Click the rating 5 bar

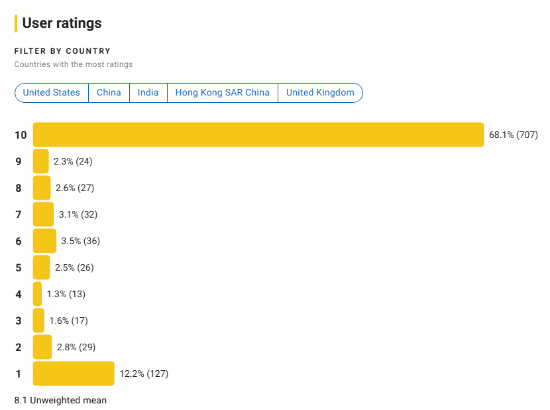41,268
